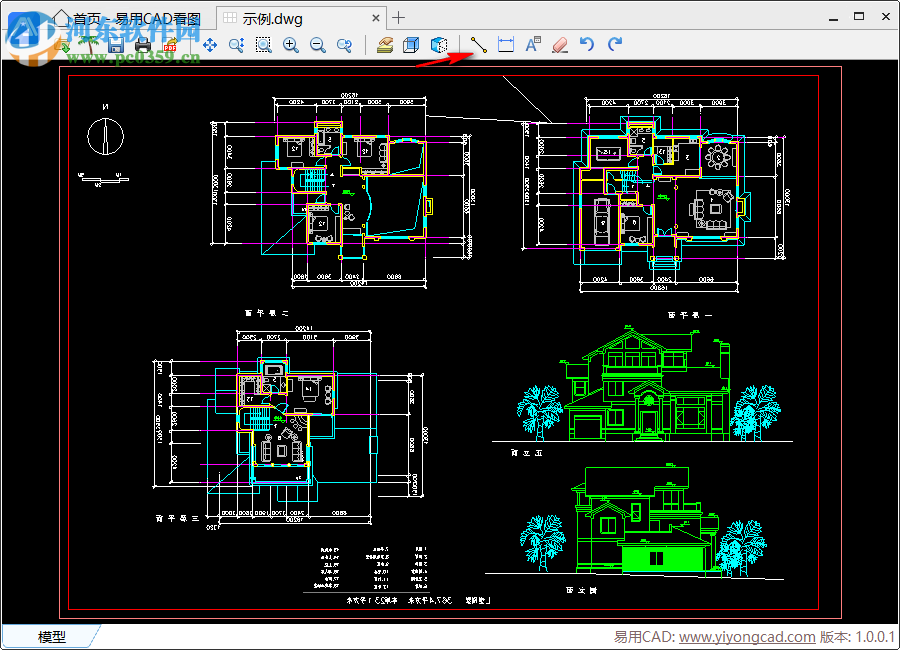Choose the text annotation tool

coord(533,45)
